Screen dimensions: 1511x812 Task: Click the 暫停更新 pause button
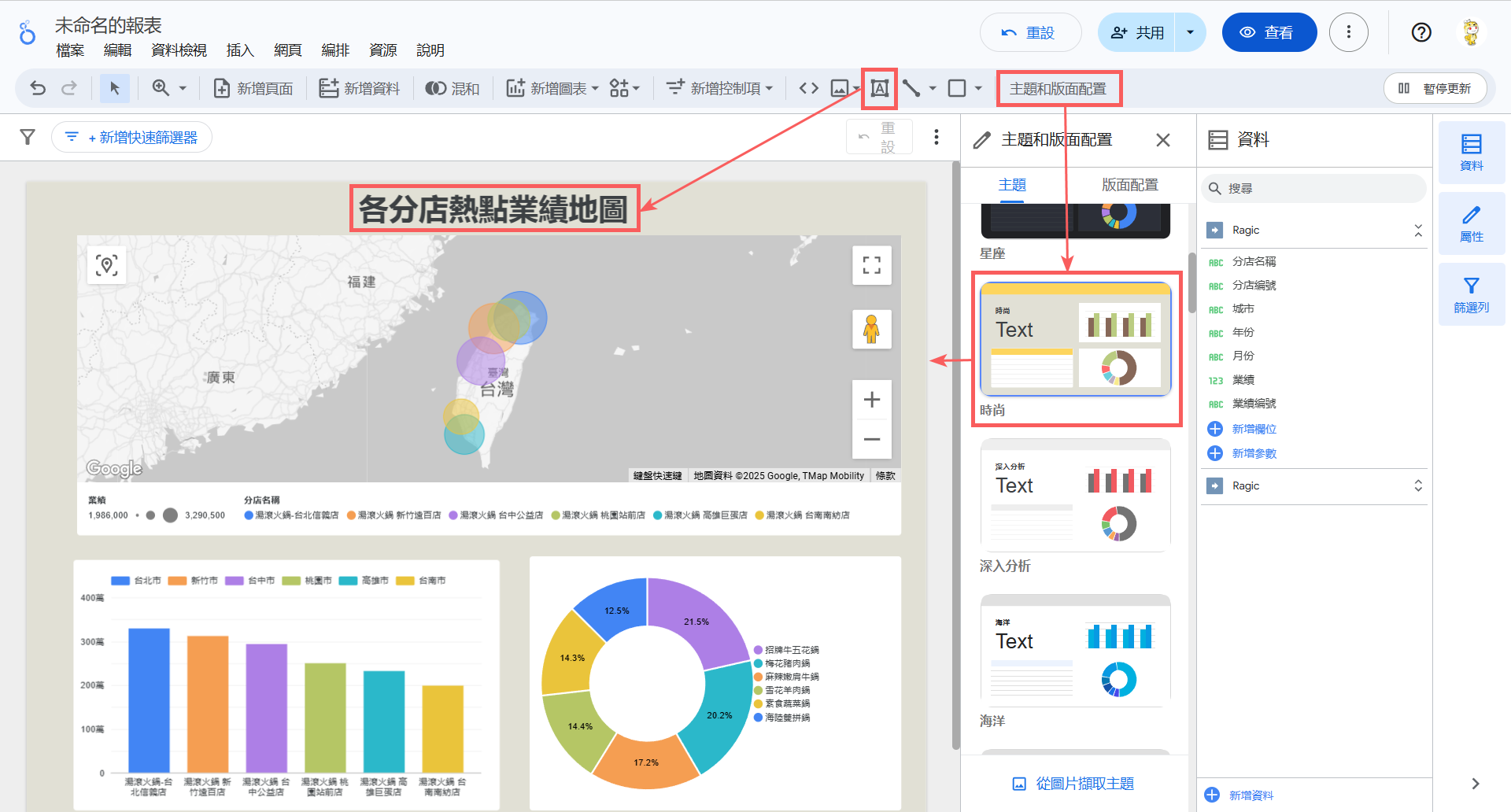coord(1435,88)
